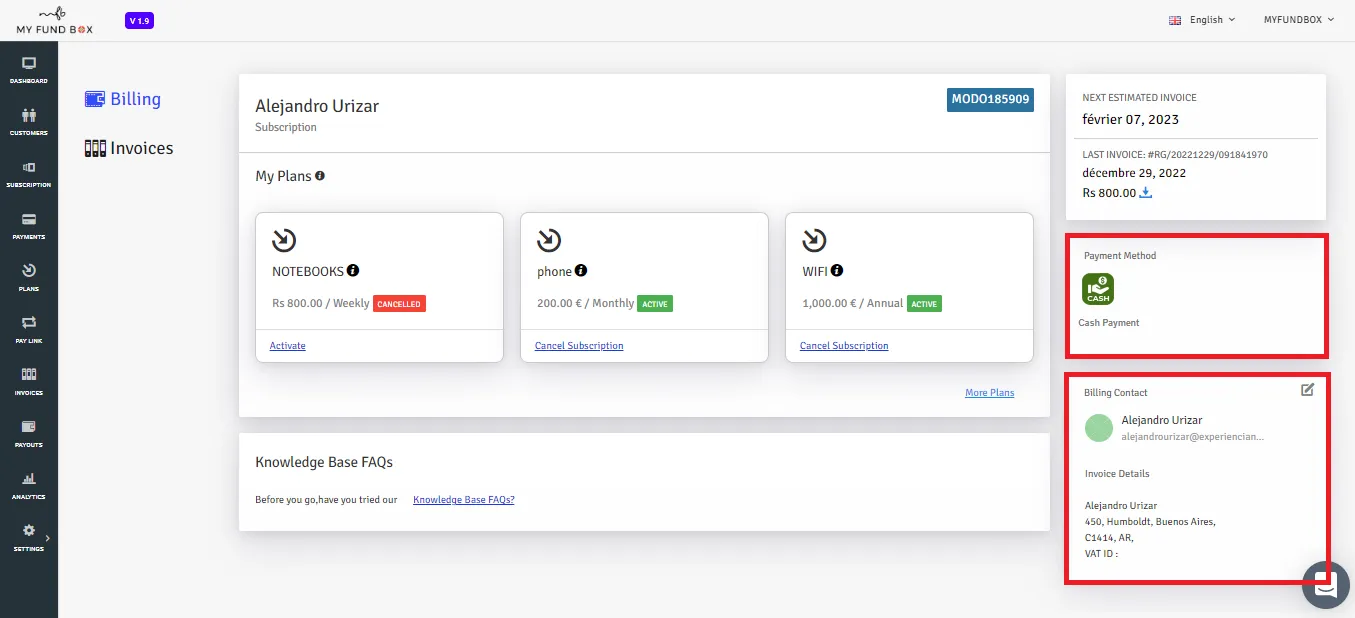Click the Alejandro Urizar subscription heading
1355x618 pixels.
(317, 106)
